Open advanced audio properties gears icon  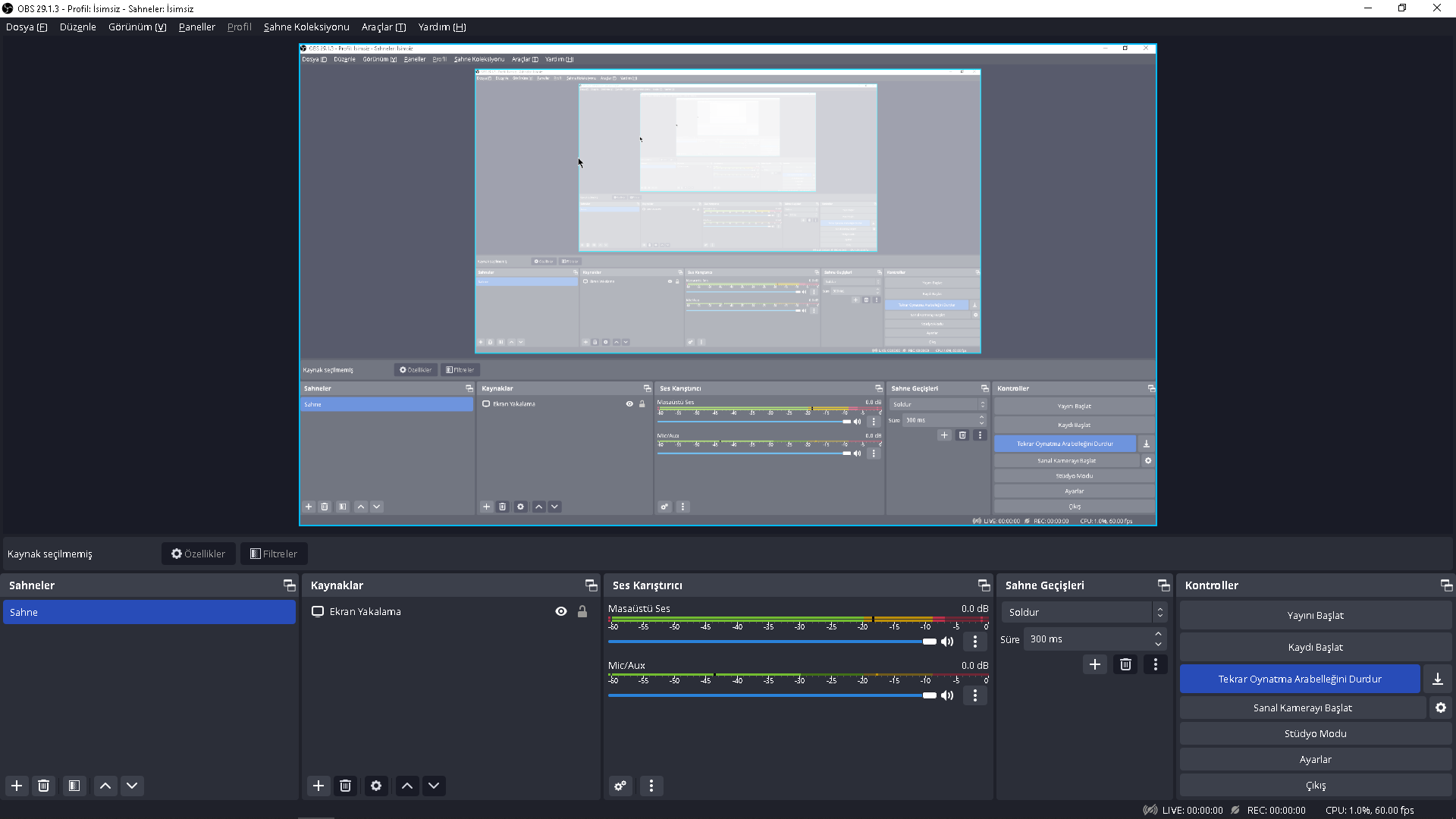coord(620,786)
